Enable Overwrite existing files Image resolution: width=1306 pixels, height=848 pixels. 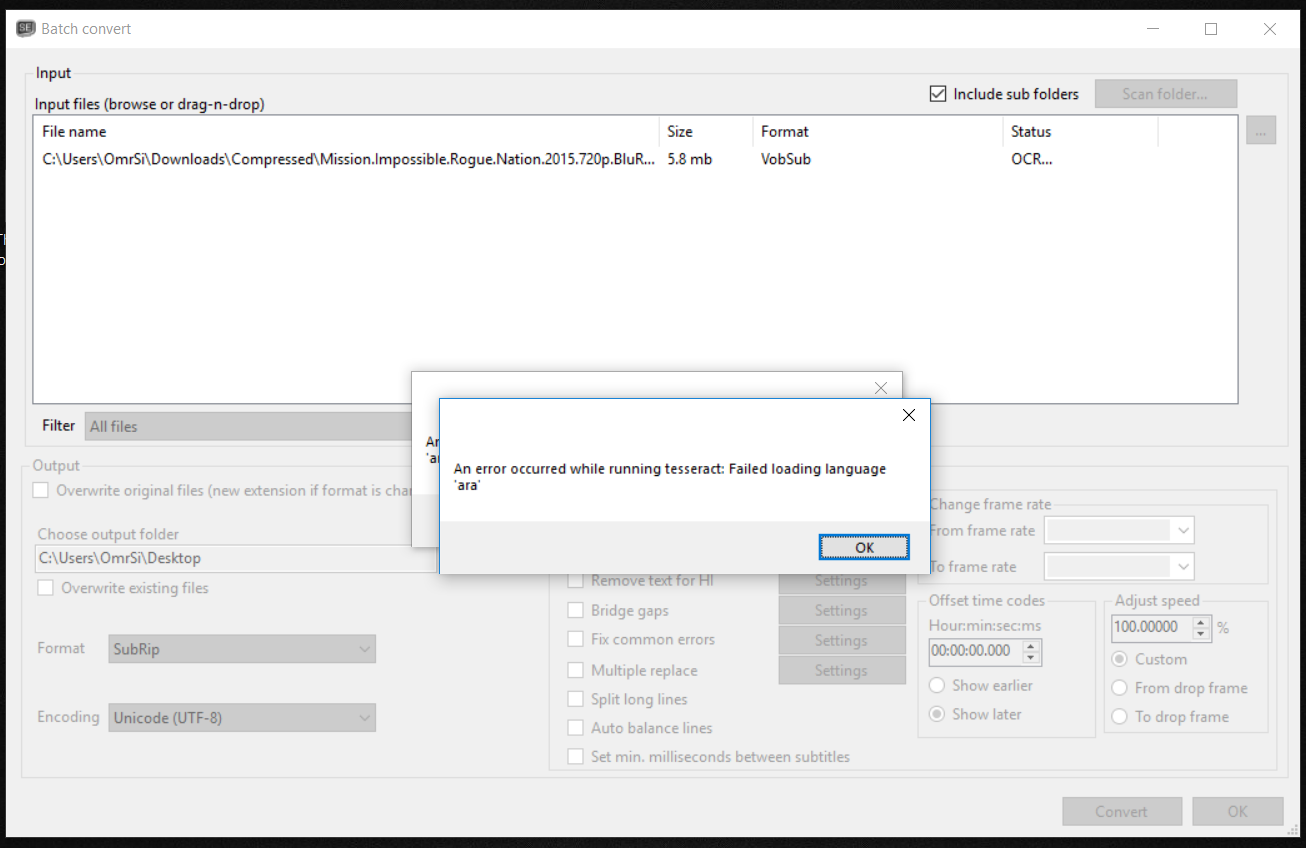tap(44, 588)
